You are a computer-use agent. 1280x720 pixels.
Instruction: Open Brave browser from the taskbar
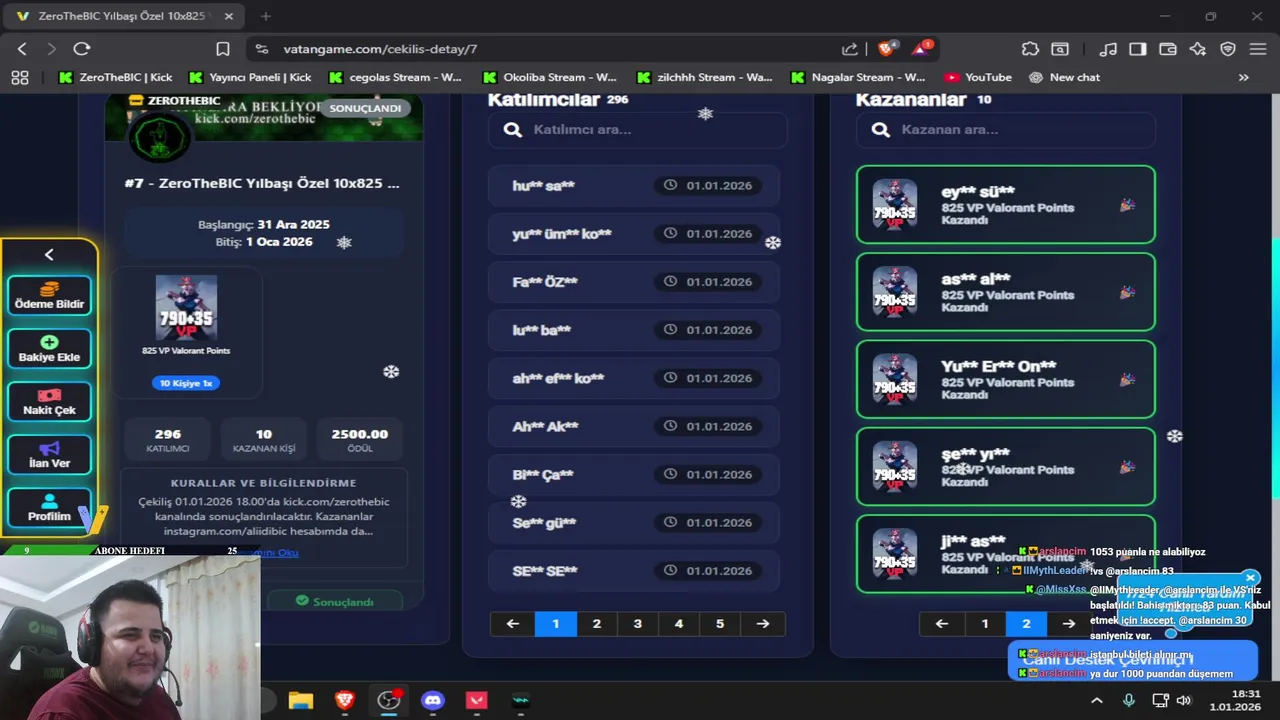coord(344,701)
